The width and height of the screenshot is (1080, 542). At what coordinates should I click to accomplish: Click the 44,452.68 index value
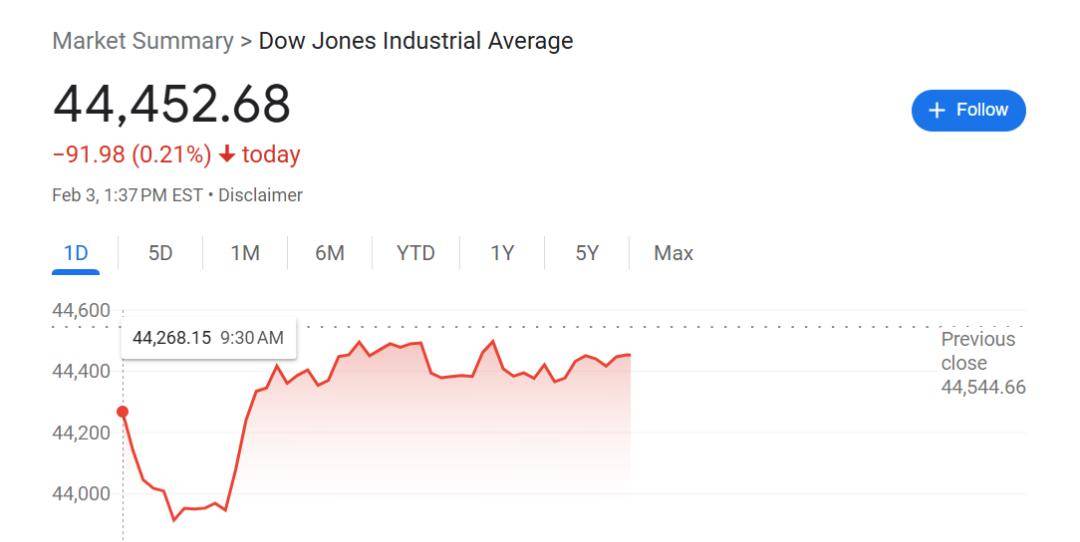point(171,104)
